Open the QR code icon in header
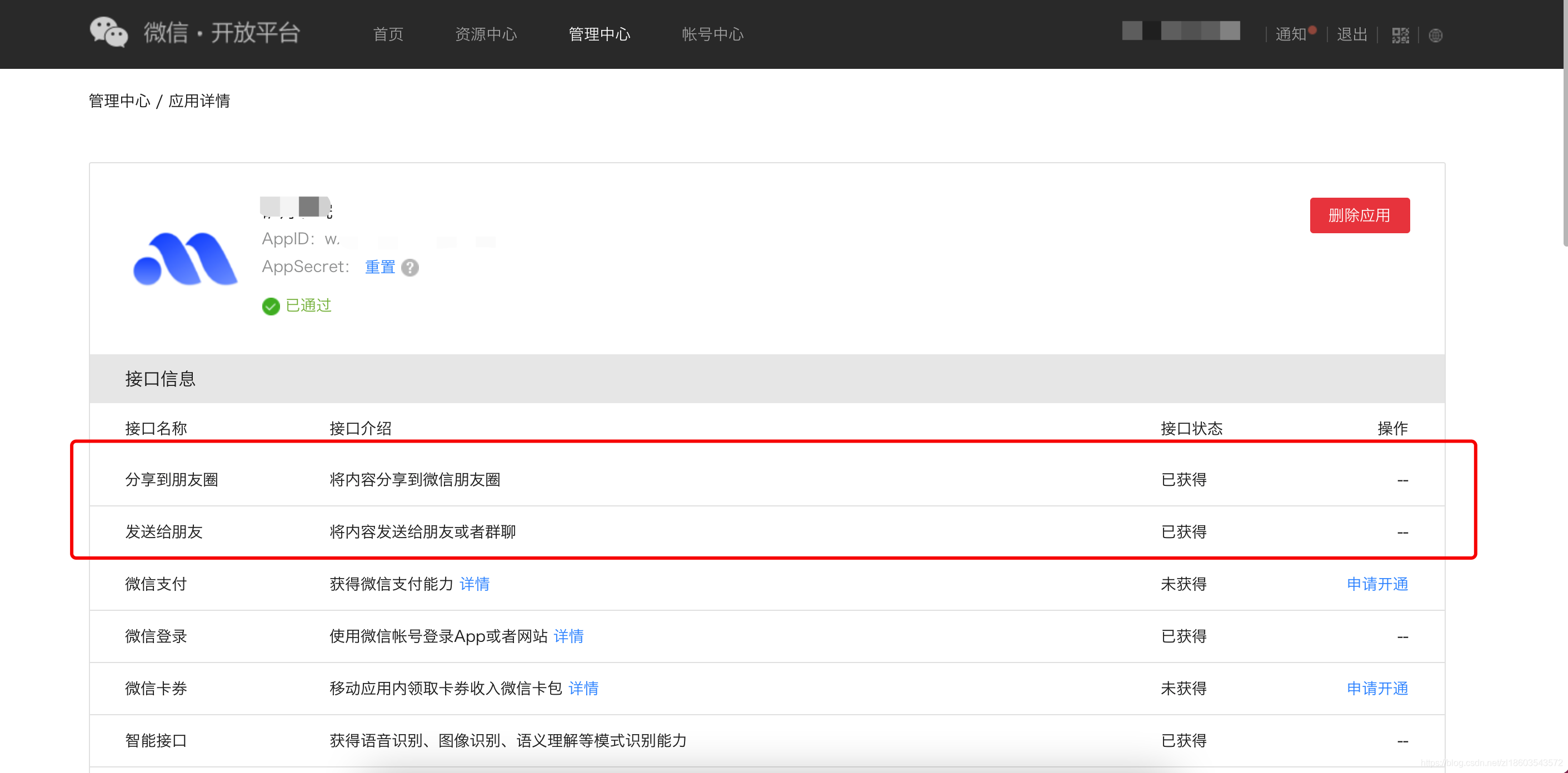 click(x=1400, y=36)
